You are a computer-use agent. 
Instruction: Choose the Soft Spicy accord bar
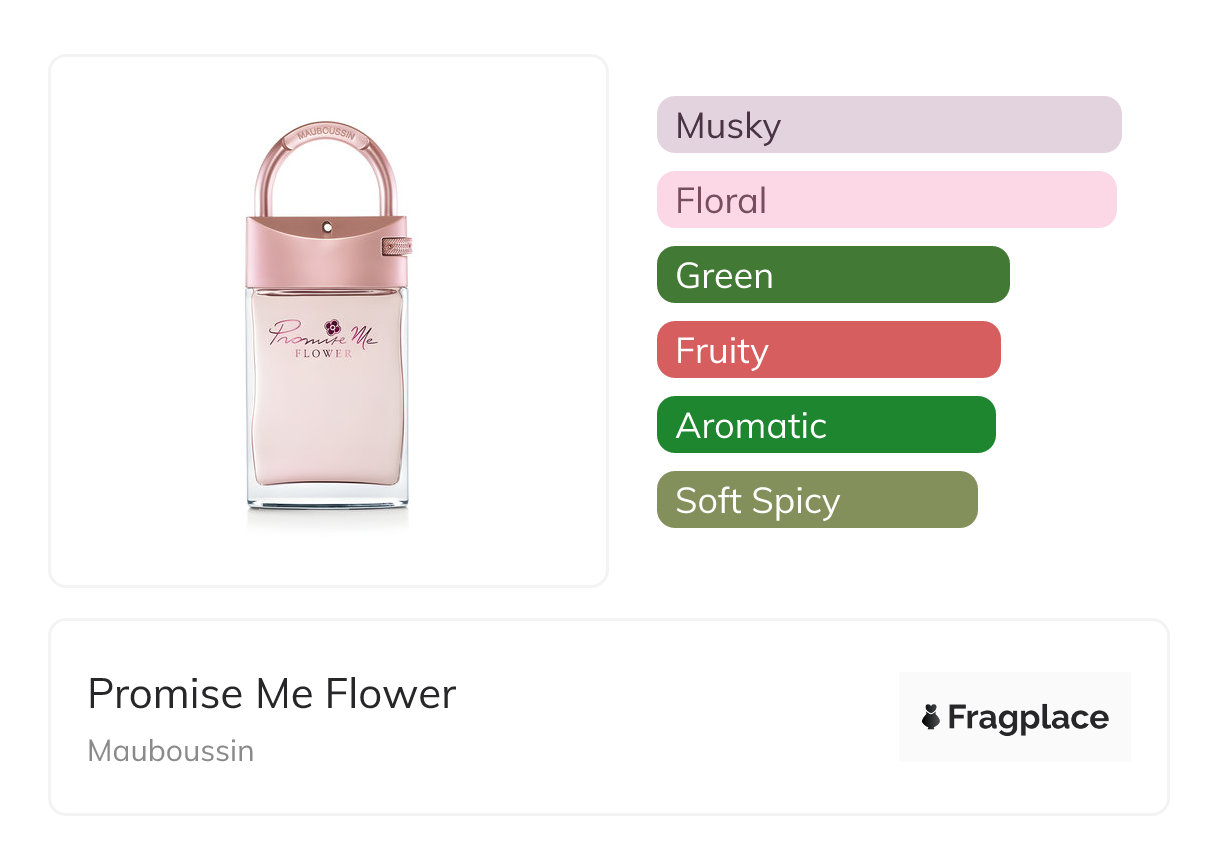tap(816, 500)
